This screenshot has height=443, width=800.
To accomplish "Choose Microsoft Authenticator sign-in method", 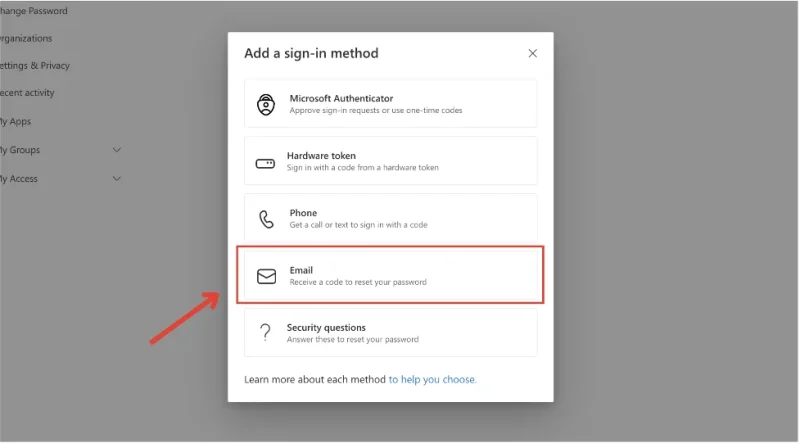I will (x=390, y=104).
